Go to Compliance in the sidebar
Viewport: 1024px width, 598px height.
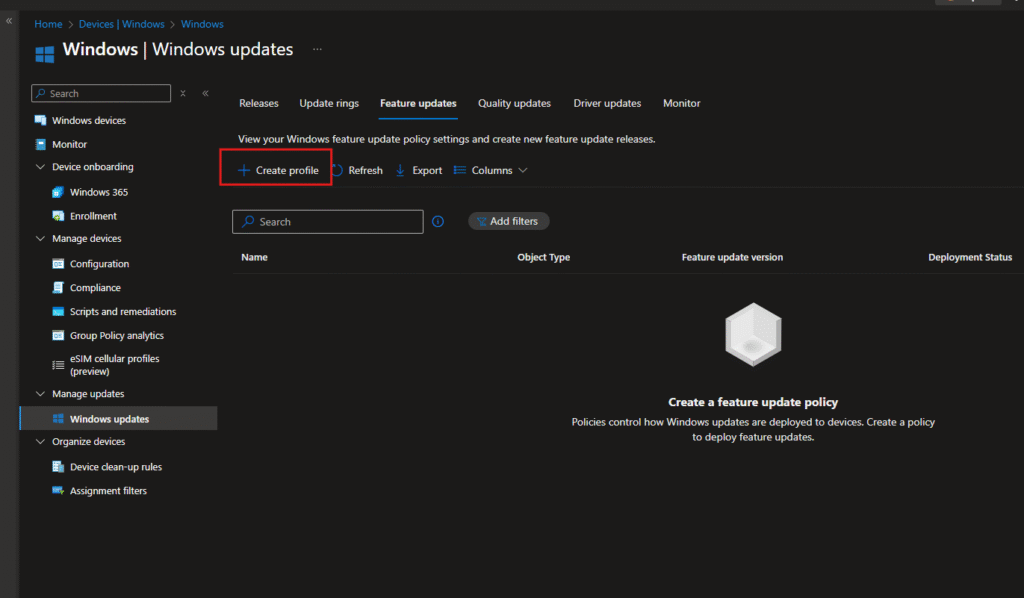point(95,288)
